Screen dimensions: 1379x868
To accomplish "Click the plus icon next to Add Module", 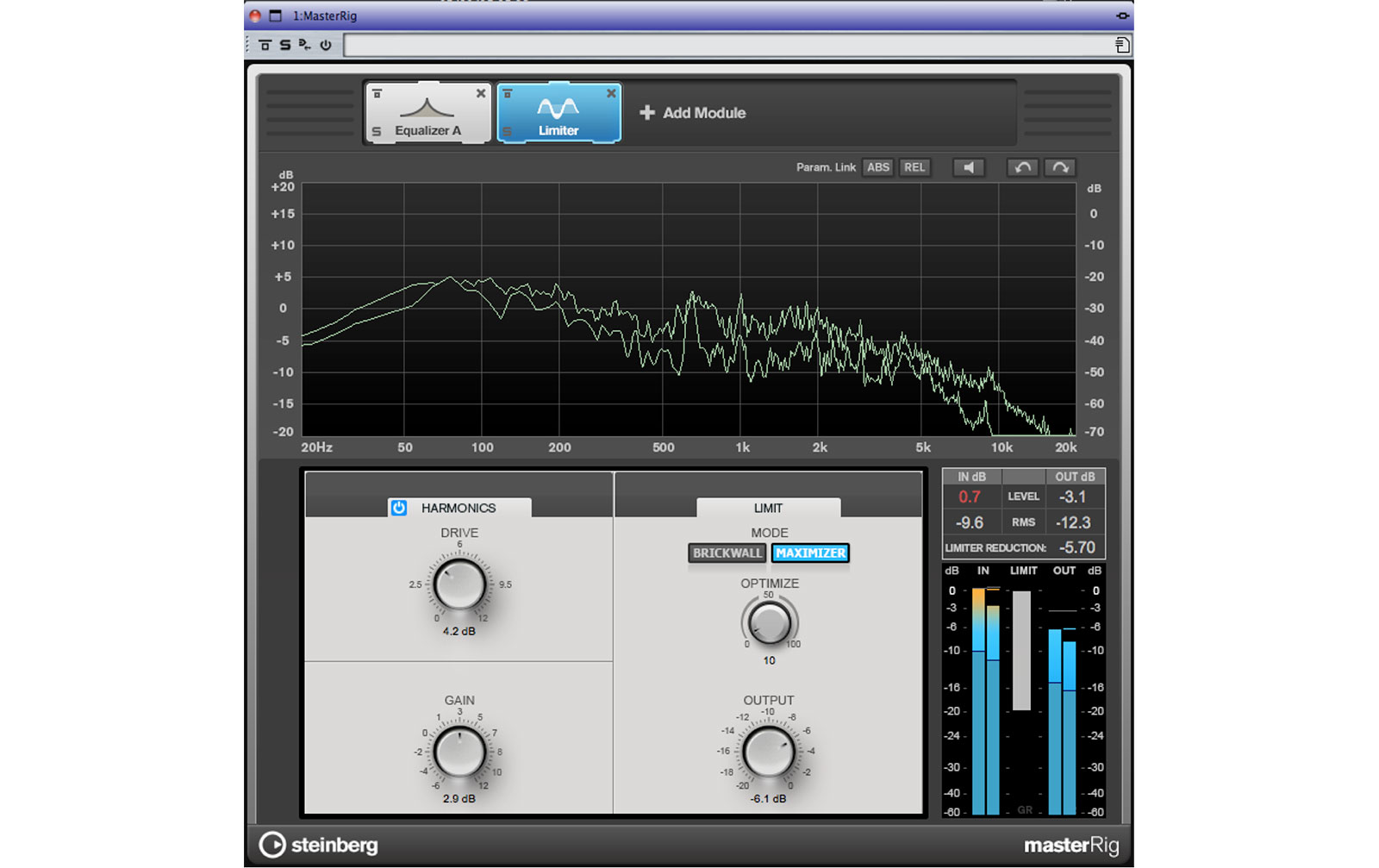I will 647,113.
